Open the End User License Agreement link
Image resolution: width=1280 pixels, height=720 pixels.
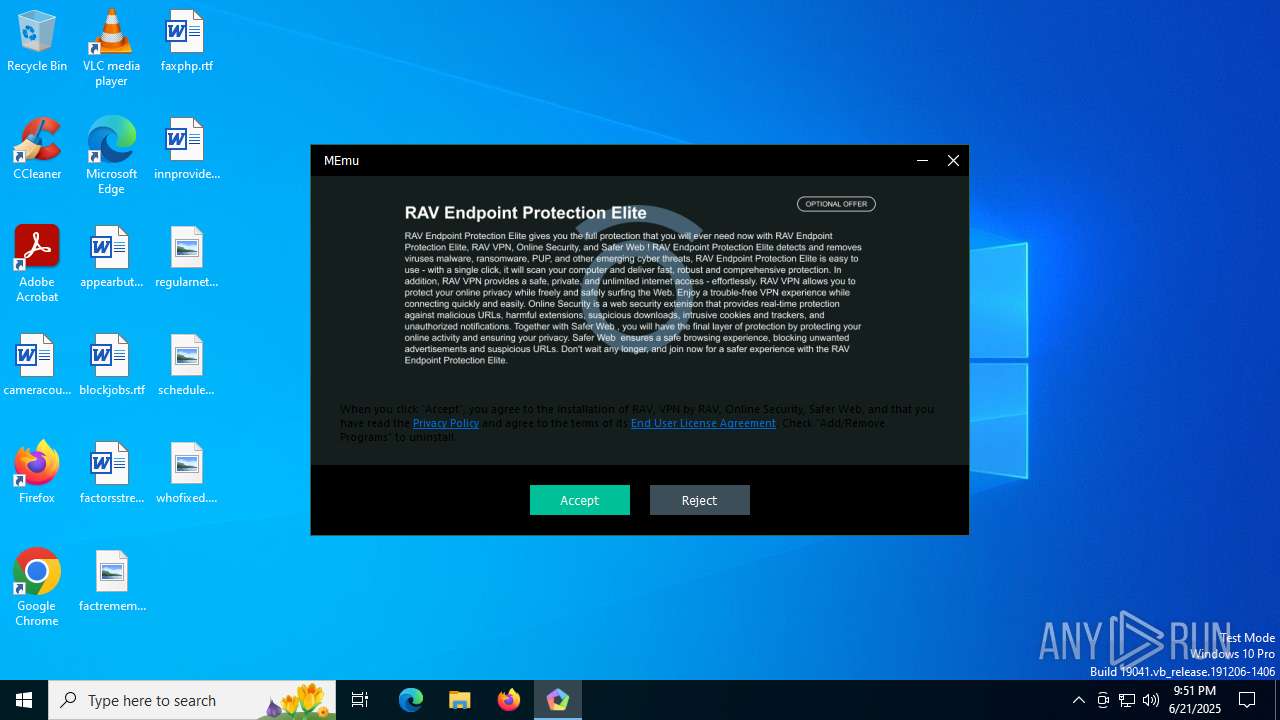(703, 423)
